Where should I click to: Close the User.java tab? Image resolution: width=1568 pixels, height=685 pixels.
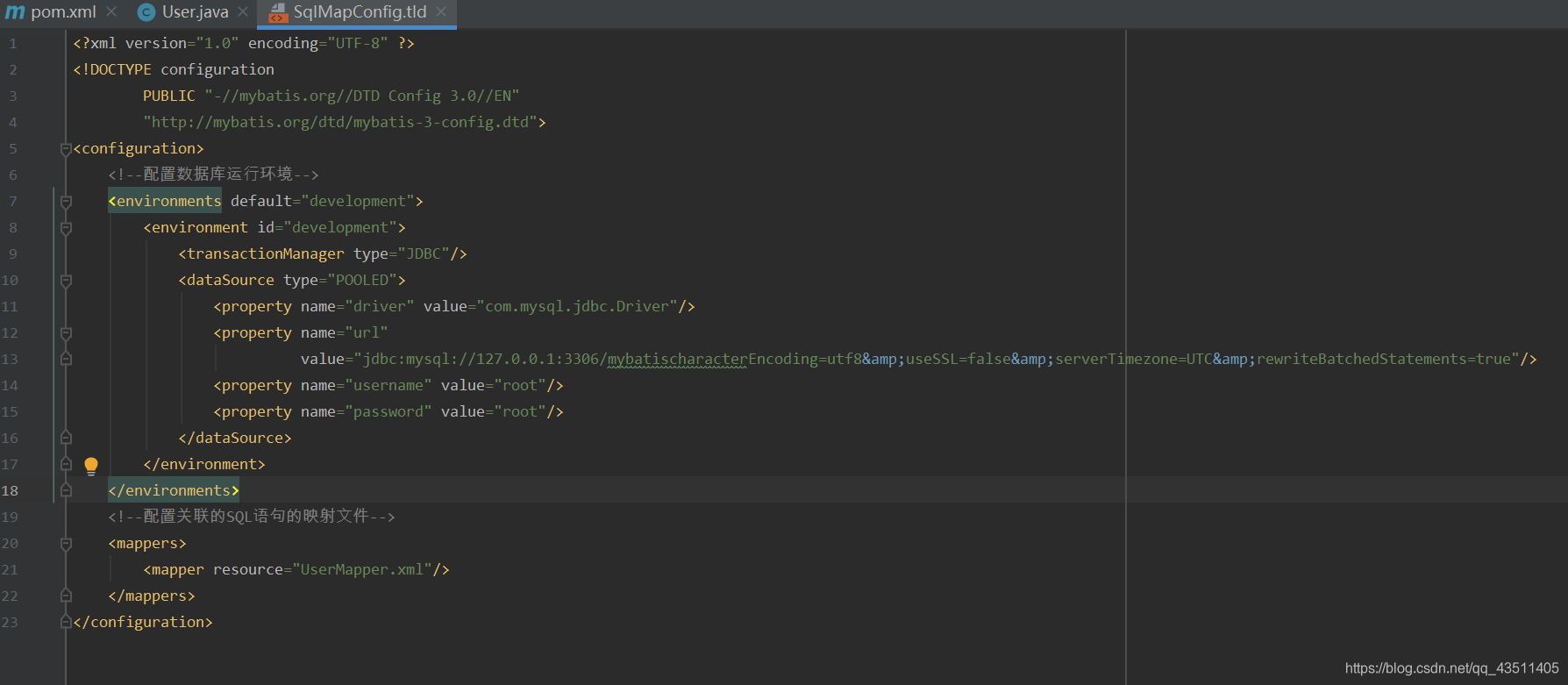tap(243, 12)
